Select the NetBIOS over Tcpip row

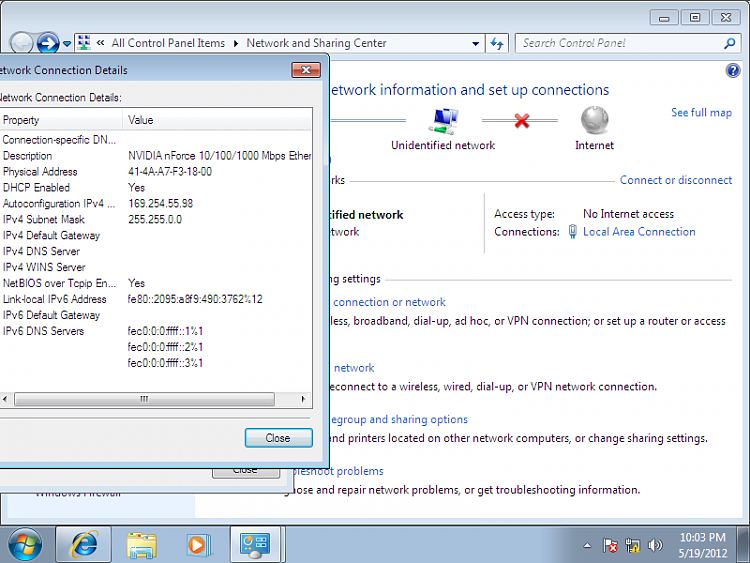coord(156,283)
